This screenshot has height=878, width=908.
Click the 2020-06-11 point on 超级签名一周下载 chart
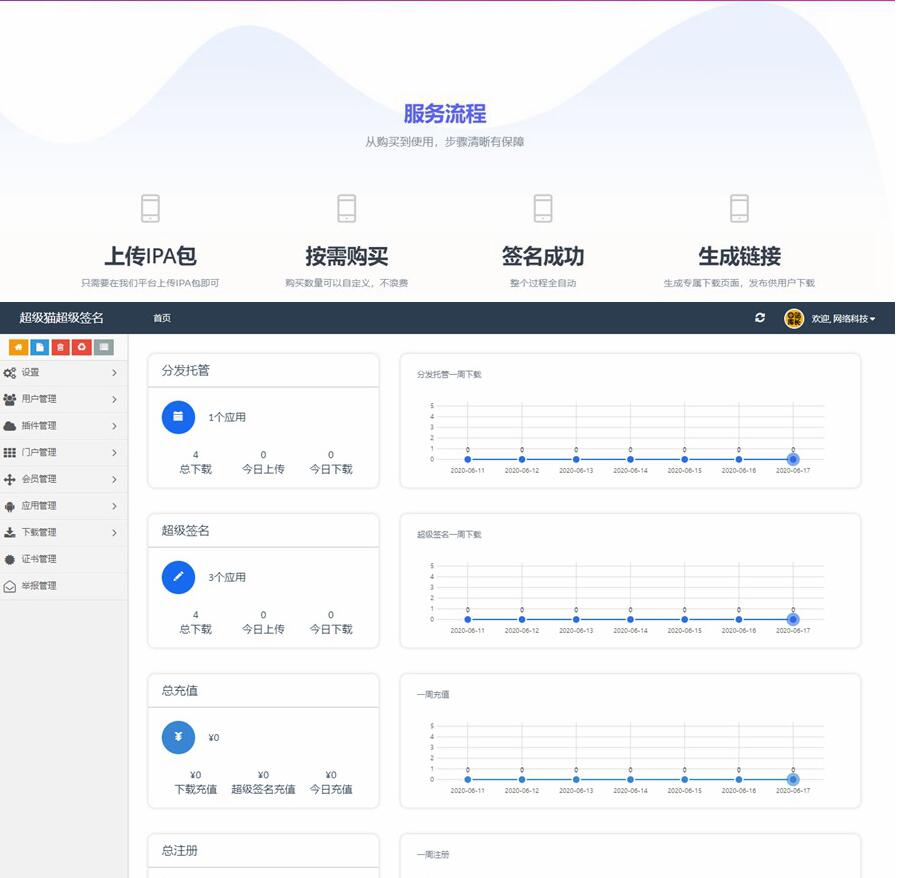468,620
